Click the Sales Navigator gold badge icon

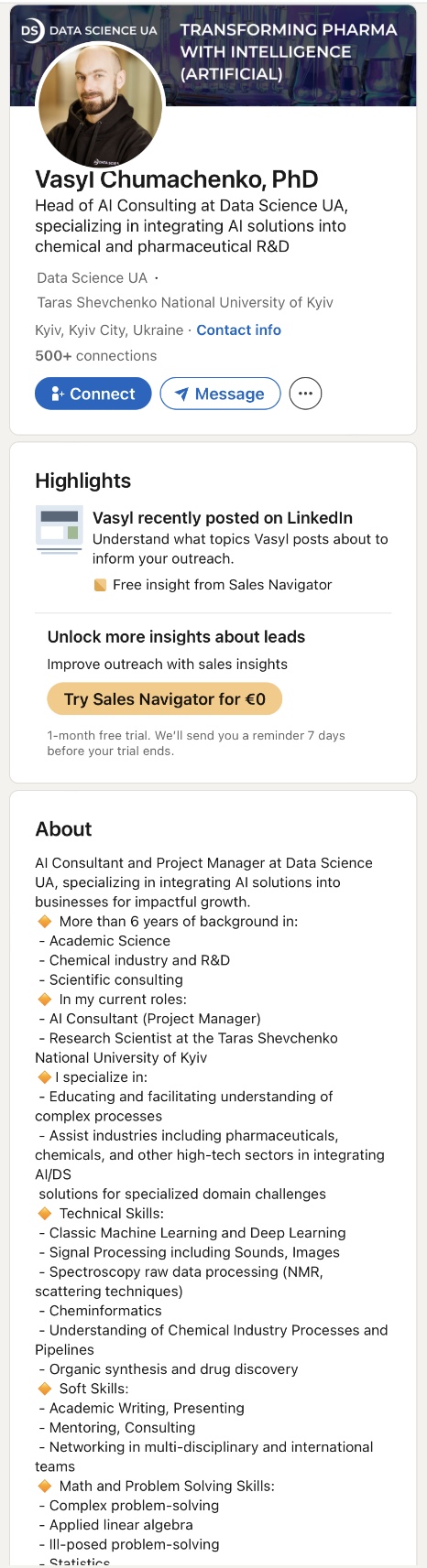click(x=101, y=585)
